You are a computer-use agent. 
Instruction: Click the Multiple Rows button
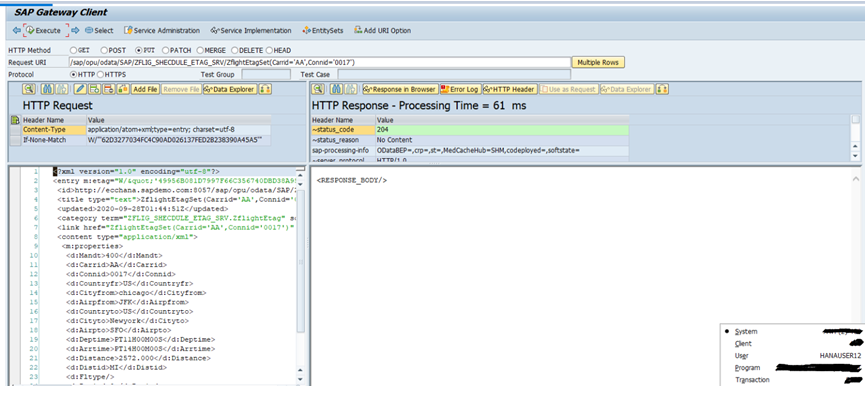(x=598, y=62)
